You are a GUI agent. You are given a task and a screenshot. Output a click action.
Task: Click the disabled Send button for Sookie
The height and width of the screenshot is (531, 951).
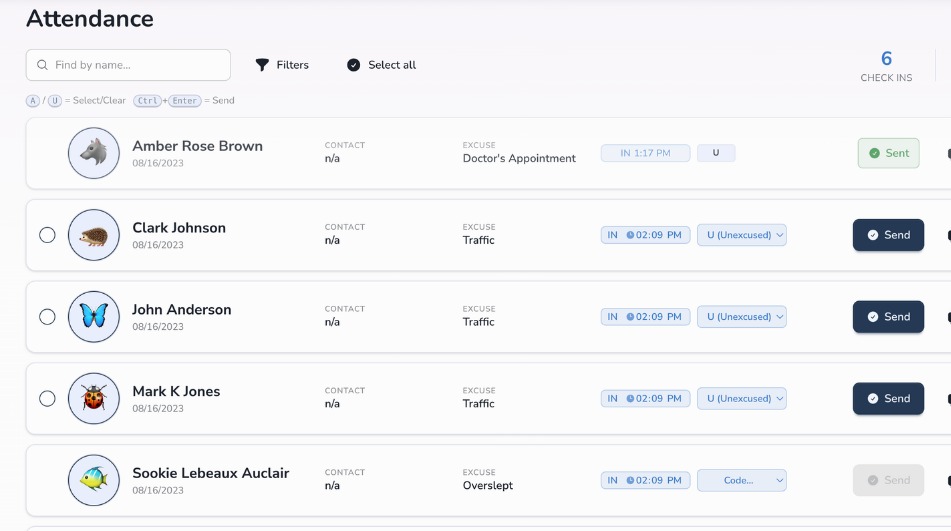[888, 480]
